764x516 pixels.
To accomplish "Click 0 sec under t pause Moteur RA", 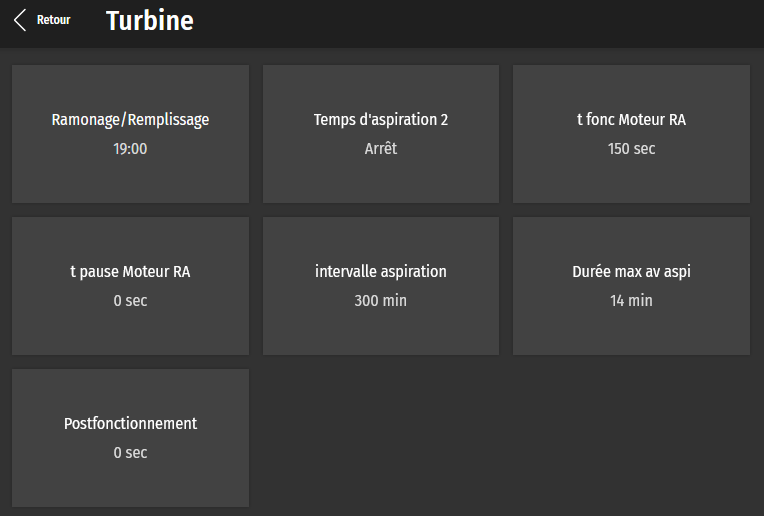I will (x=130, y=301).
